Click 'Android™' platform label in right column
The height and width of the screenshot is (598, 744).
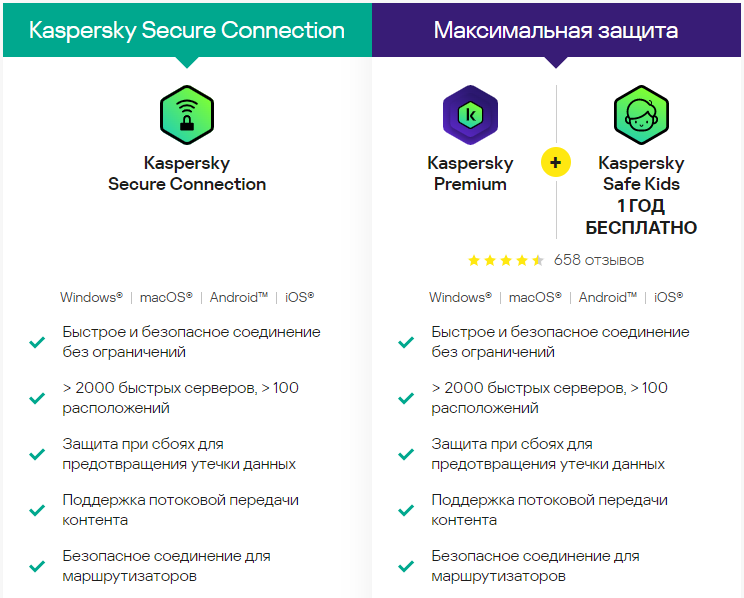point(608,297)
